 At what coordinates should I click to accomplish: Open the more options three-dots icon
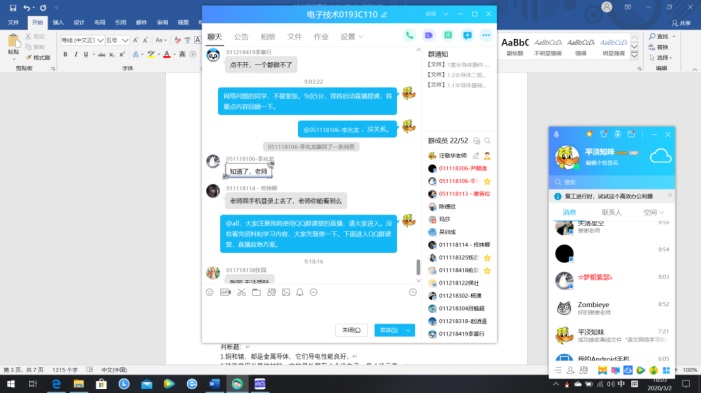[x=486, y=35]
